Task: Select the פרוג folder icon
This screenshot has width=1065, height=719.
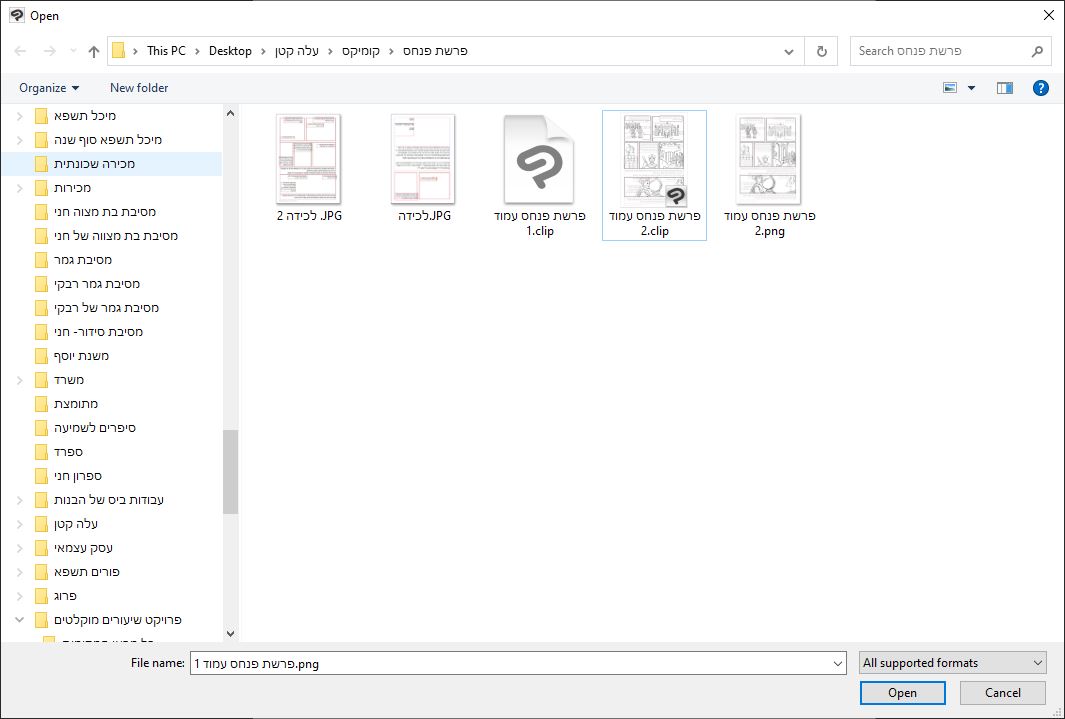Action: [41, 596]
